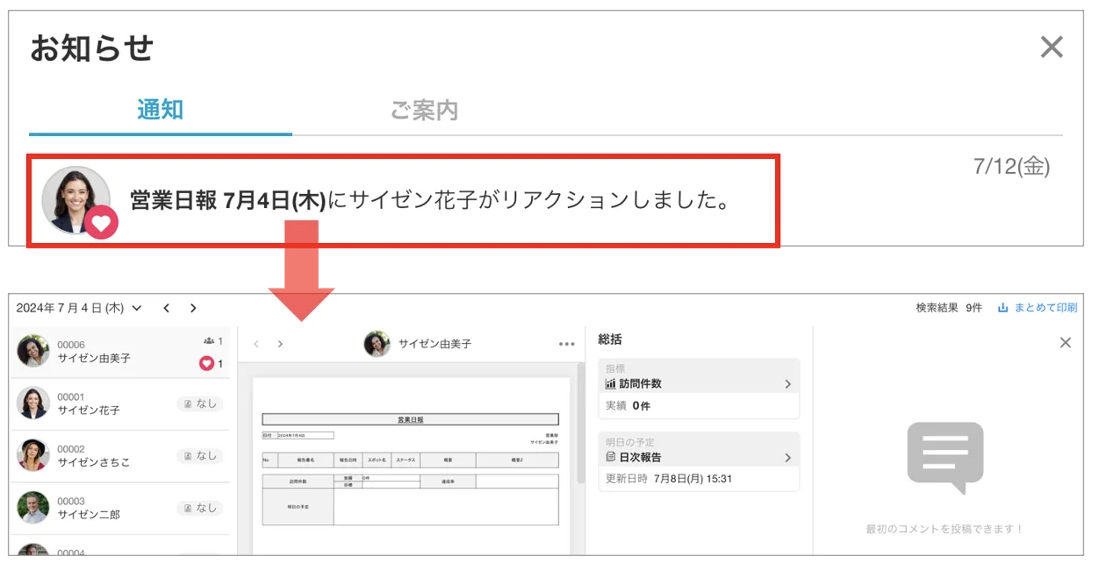Click the 訪問件数 bar chart icon

click(610, 384)
